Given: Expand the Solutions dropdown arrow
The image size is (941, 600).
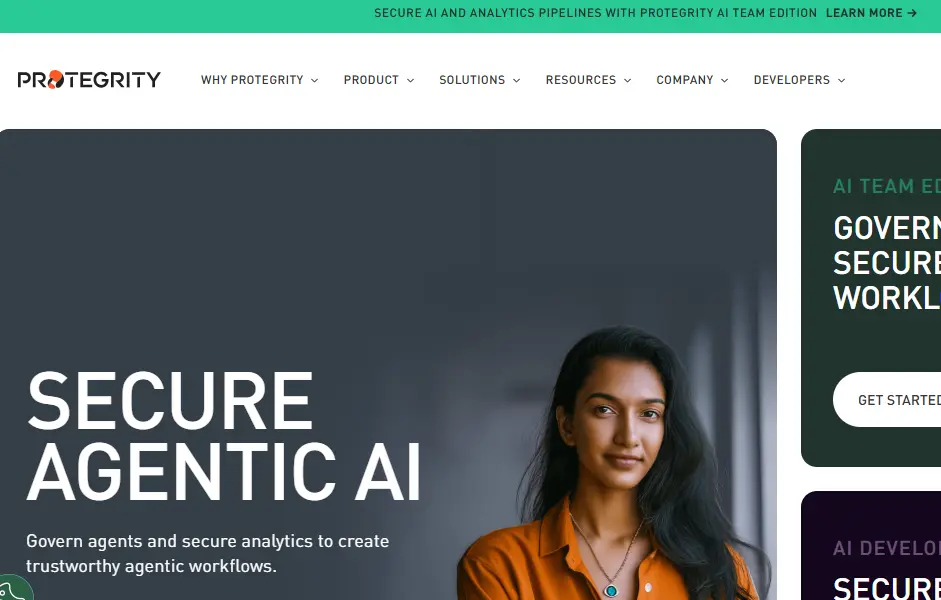Looking at the screenshot, I should (517, 80).
